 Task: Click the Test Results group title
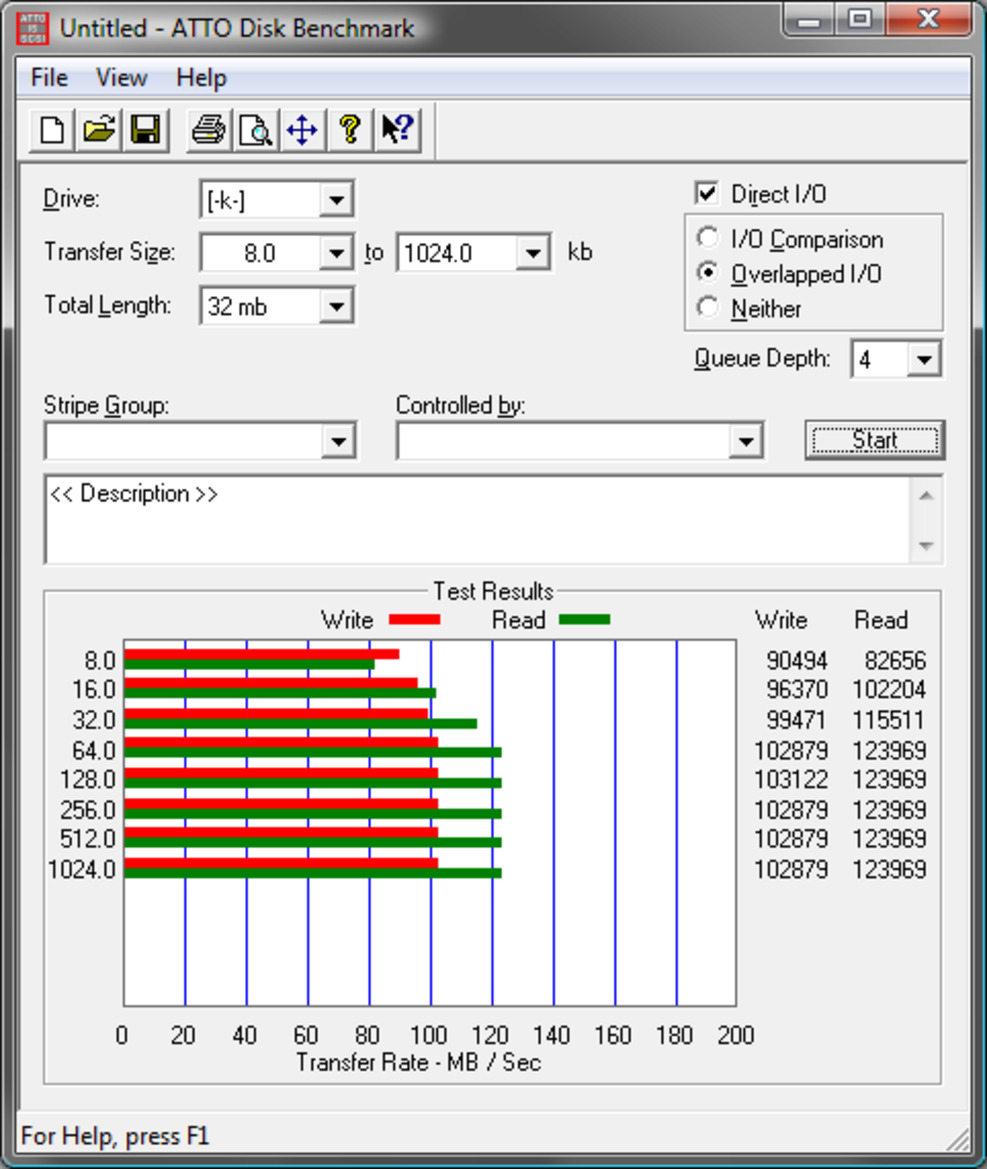pyautogui.click(x=494, y=591)
